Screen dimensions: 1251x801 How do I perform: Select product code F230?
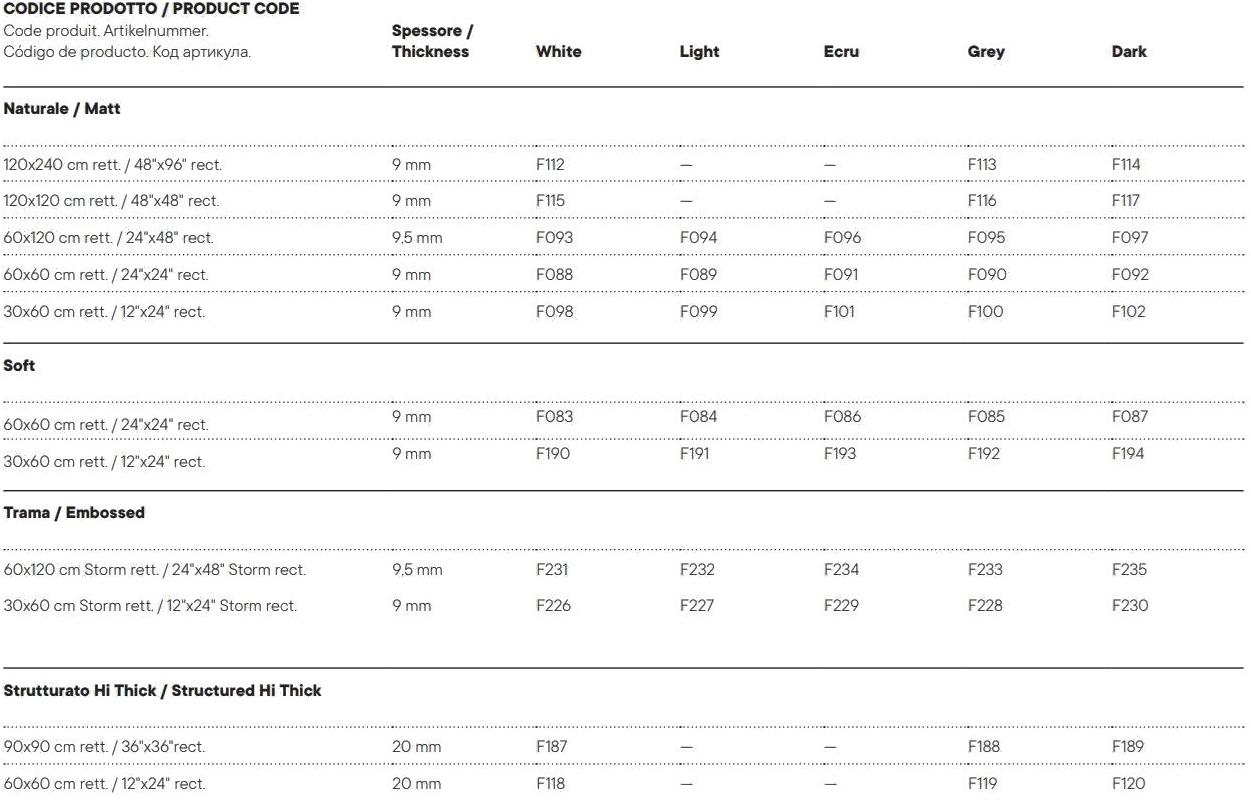point(1130,606)
